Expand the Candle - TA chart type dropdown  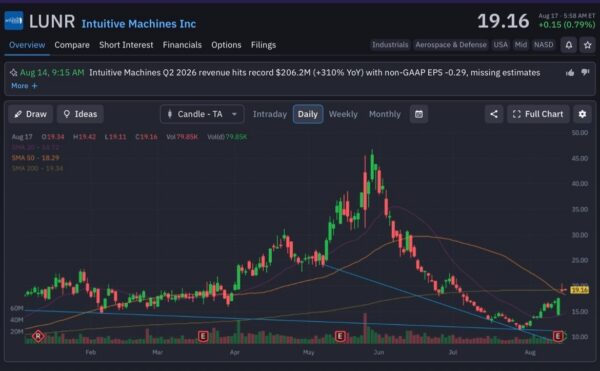click(202, 114)
